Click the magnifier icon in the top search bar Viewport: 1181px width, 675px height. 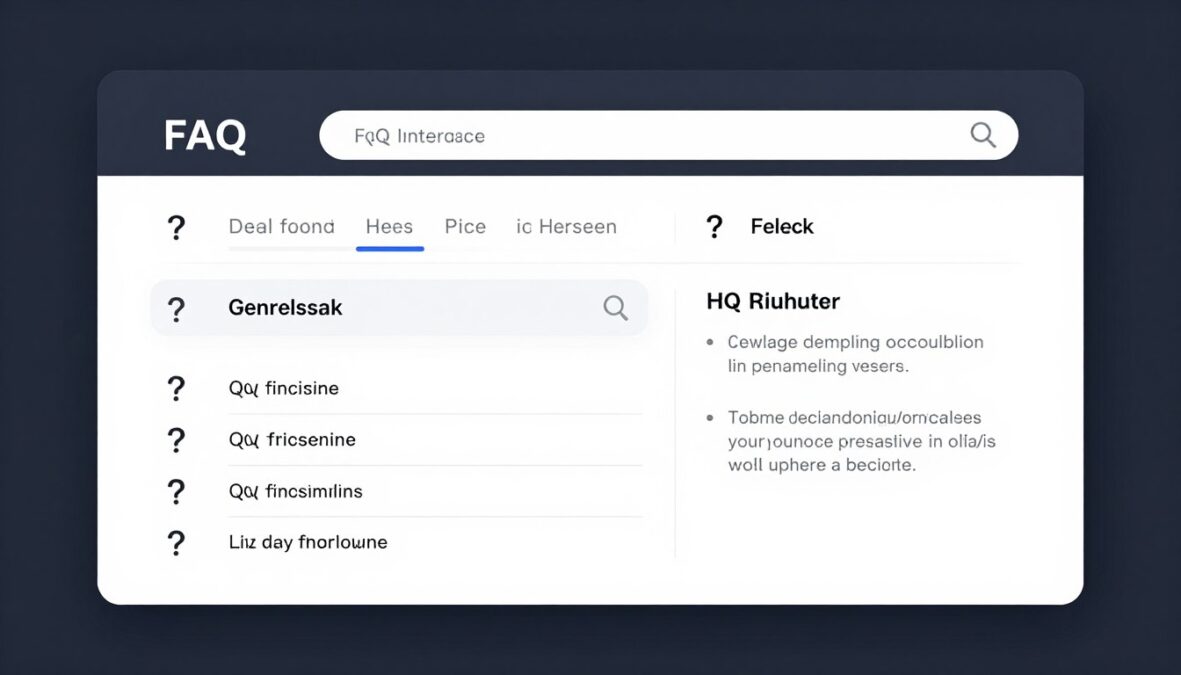click(x=983, y=135)
